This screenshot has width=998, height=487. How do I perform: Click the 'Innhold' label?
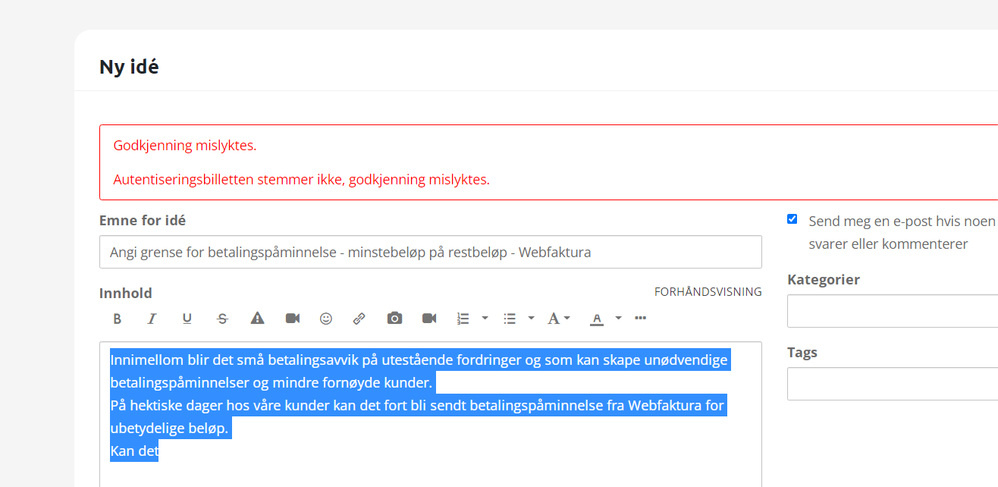(x=125, y=293)
